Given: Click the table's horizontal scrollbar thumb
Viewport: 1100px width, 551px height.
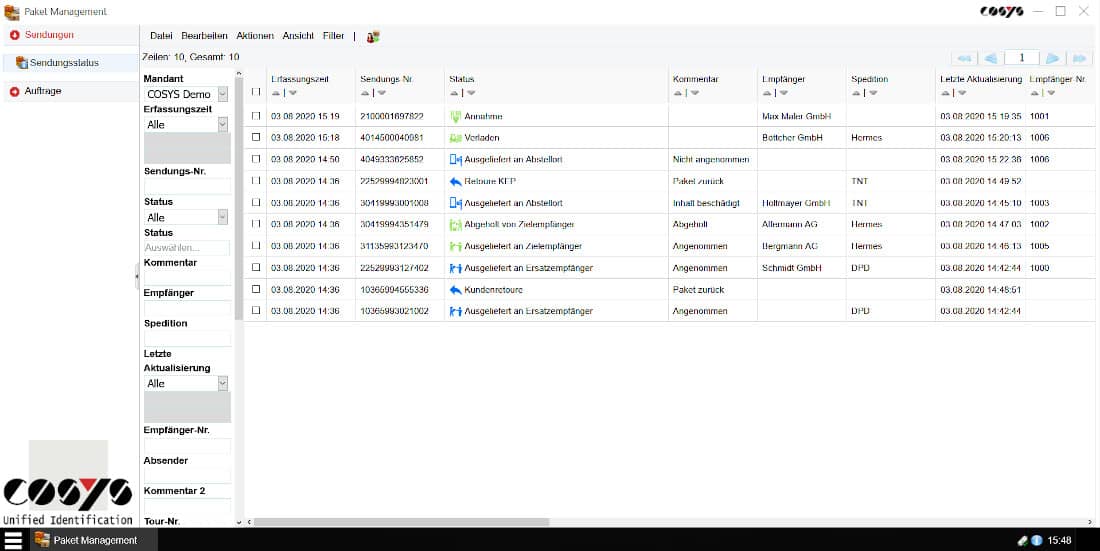Looking at the screenshot, I should pyautogui.click(x=401, y=522).
